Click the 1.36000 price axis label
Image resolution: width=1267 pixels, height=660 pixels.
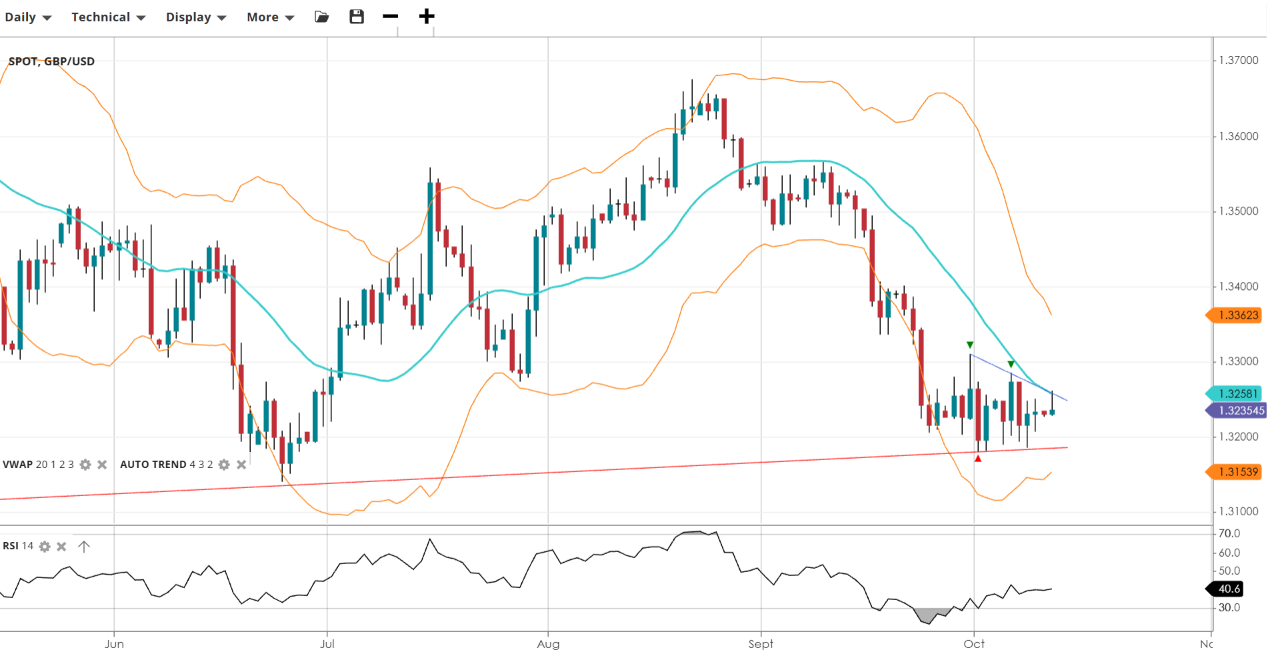(1238, 136)
